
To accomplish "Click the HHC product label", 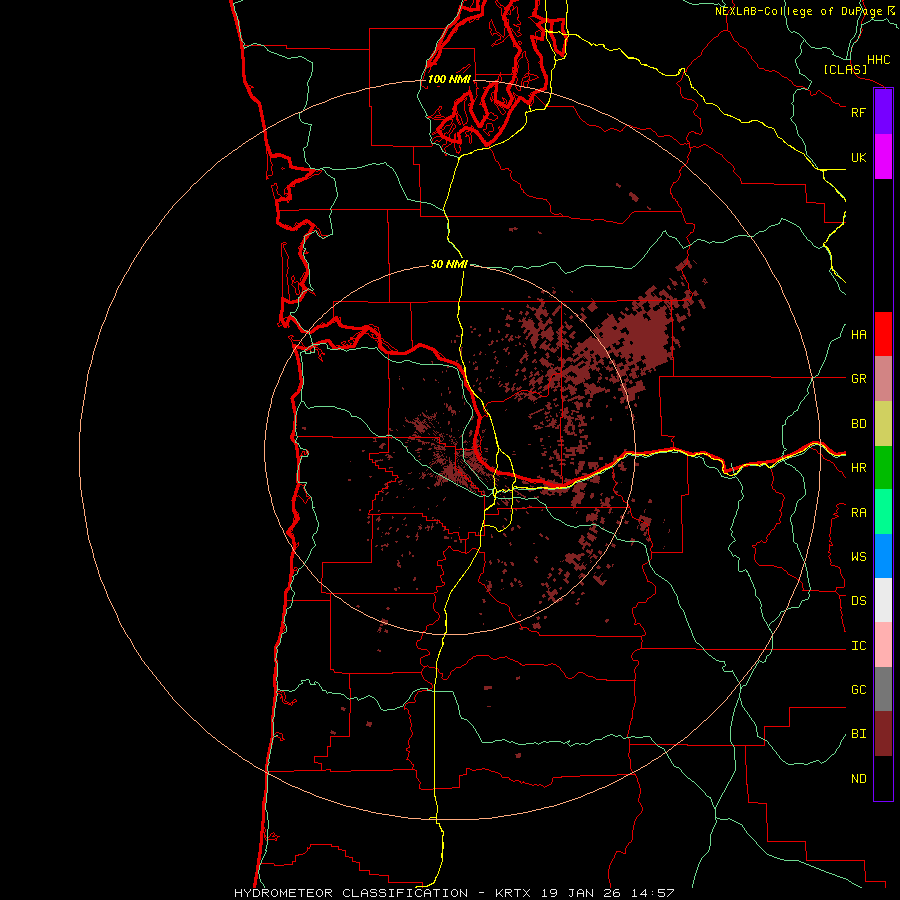I will coord(879,60).
